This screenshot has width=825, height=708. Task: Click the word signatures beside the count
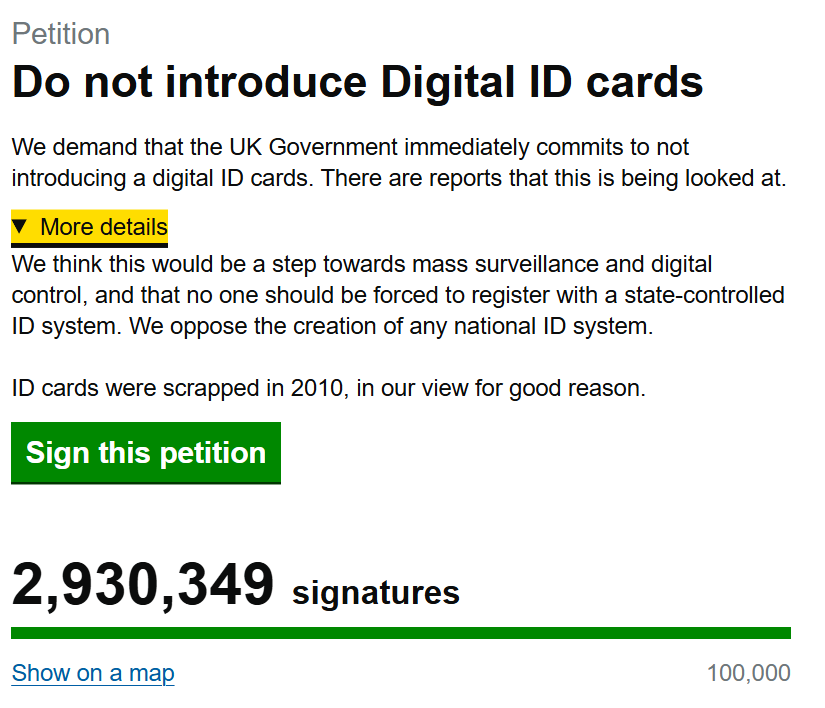coord(375,593)
